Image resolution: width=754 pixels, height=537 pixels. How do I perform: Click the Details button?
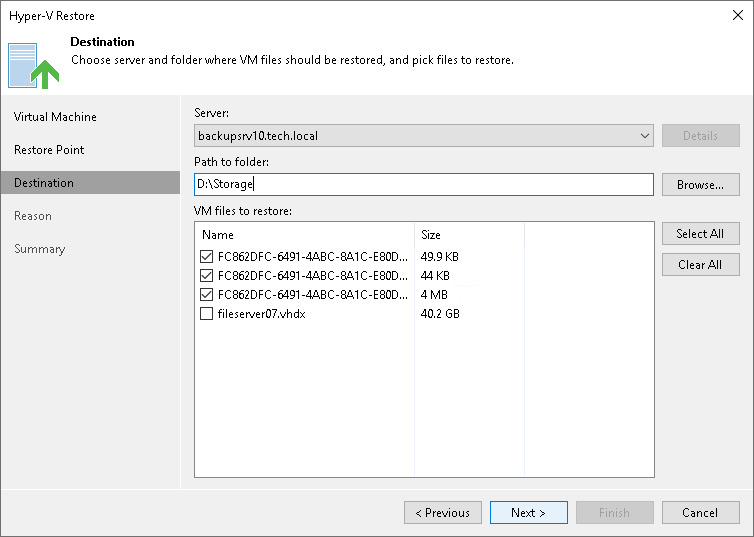point(700,136)
